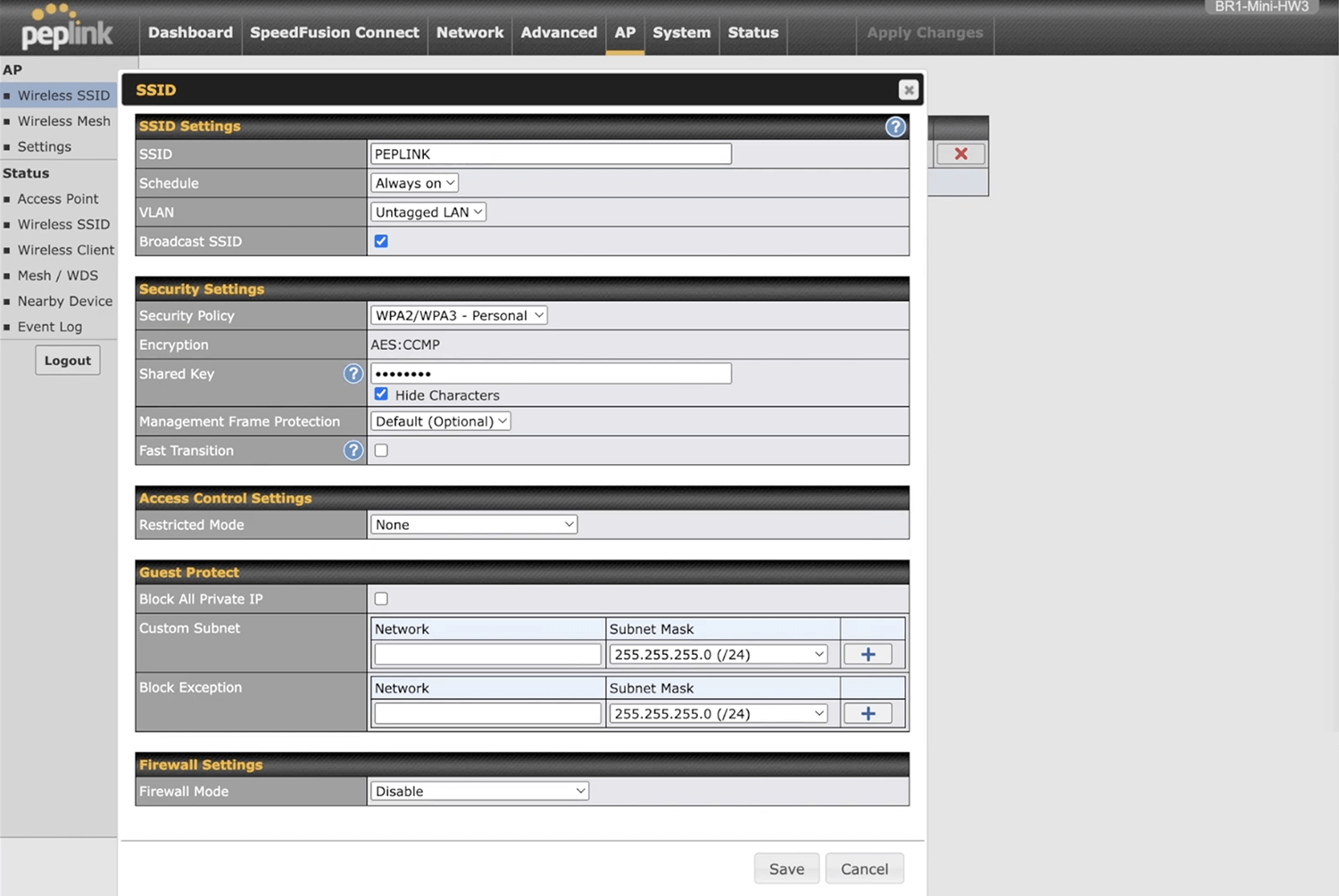Click the Fast Transition help icon
The image size is (1339, 896).
pyautogui.click(x=353, y=451)
